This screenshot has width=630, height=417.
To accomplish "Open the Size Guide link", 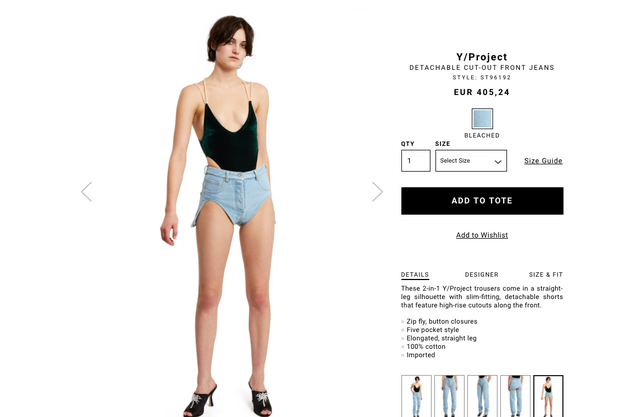I will 543,161.
